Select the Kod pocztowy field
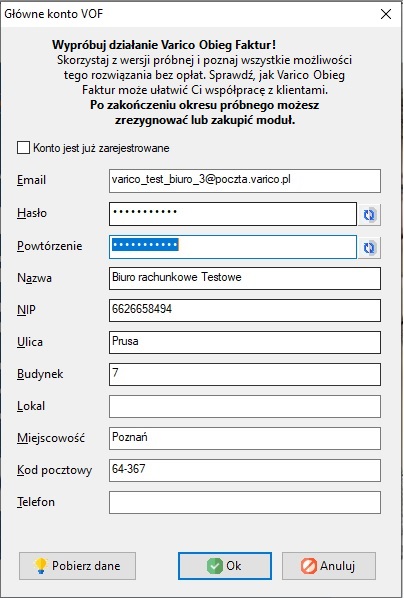Screen dimensions: 404x598 click(245, 471)
